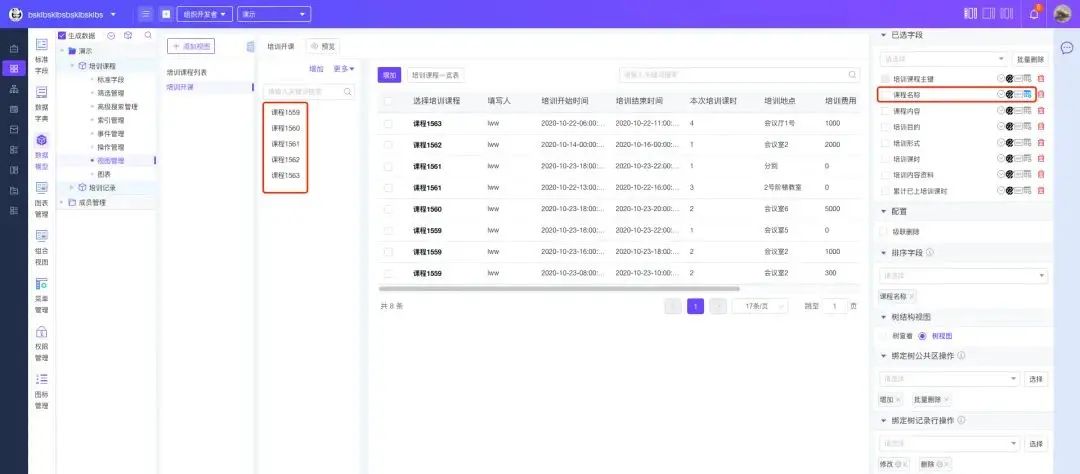Select the highlighted grid icon in the dark sidebar
Viewport: 1080px width, 474px height.
tap(14, 68)
